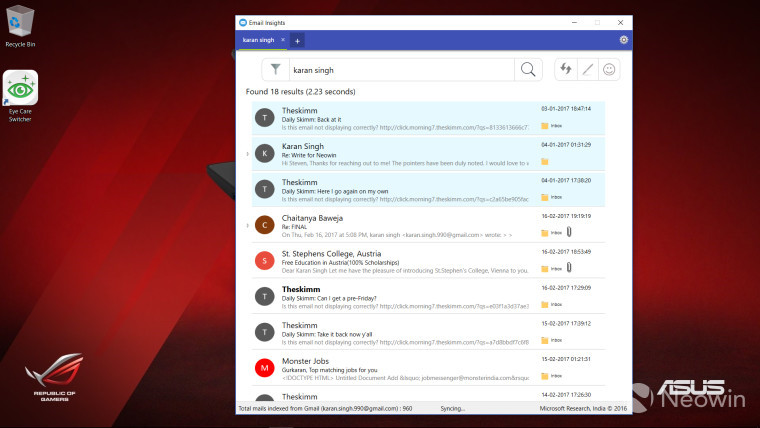Click the sync arrows icon
Screen dimensions: 760x428
[566, 69]
